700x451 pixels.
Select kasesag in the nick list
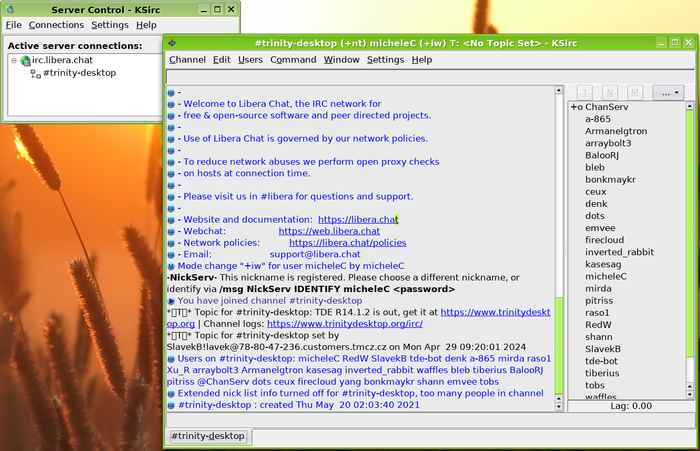point(603,264)
